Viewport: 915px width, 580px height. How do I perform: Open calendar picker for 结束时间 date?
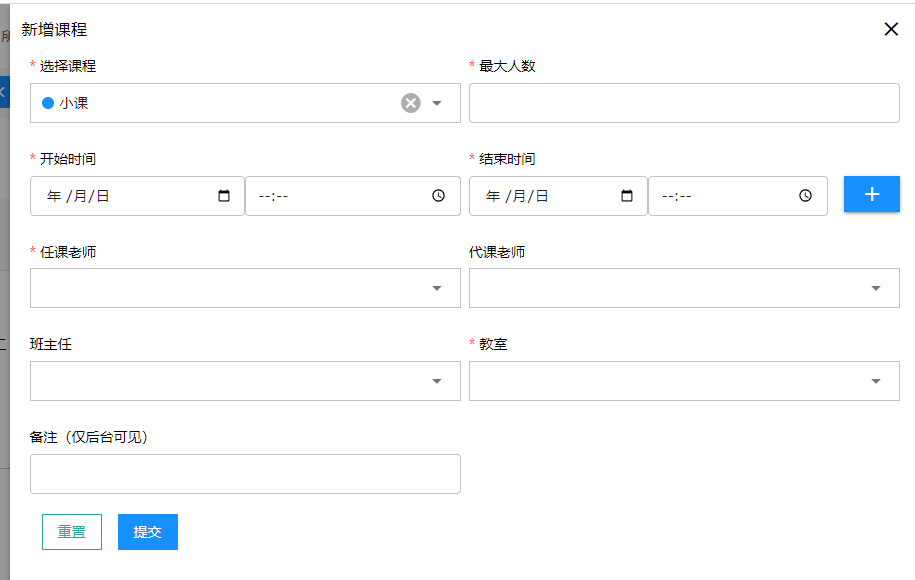coord(627,196)
